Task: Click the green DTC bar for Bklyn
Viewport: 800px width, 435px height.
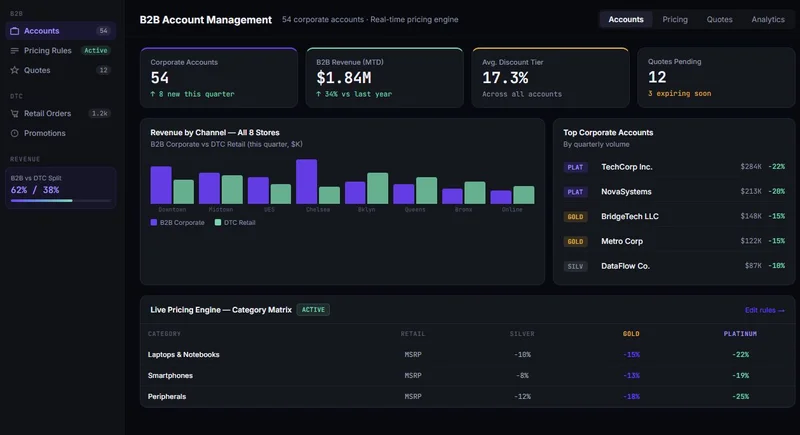Action: coord(378,188)
